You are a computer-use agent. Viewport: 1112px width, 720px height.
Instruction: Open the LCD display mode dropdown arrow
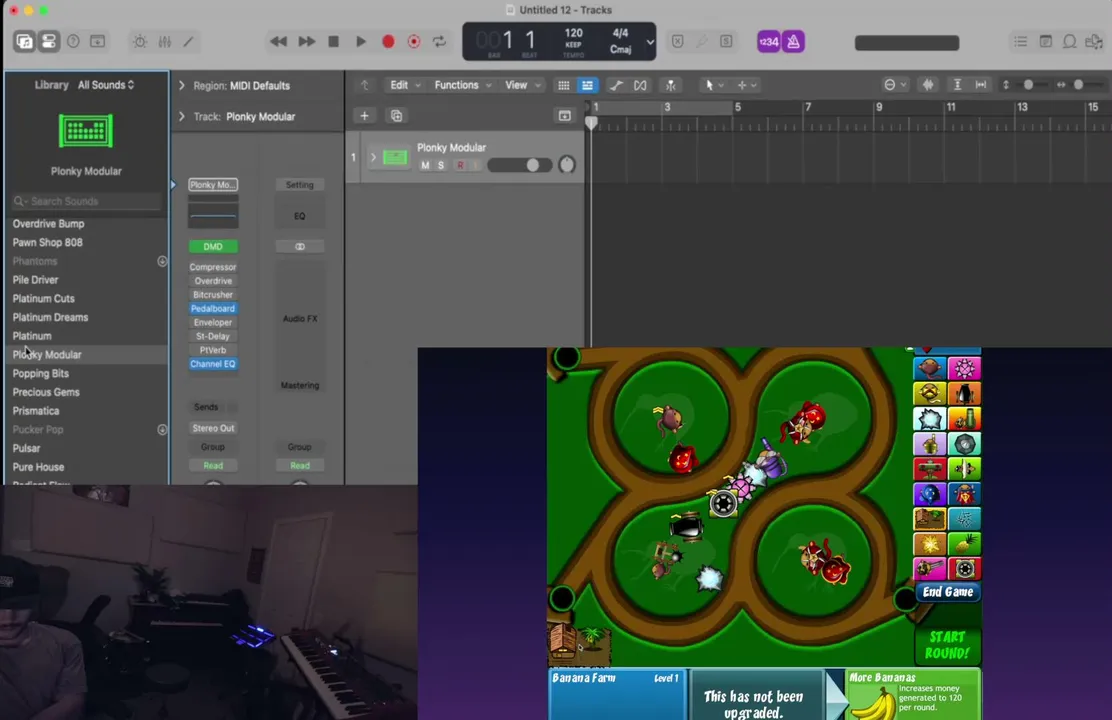pos(650,43)
